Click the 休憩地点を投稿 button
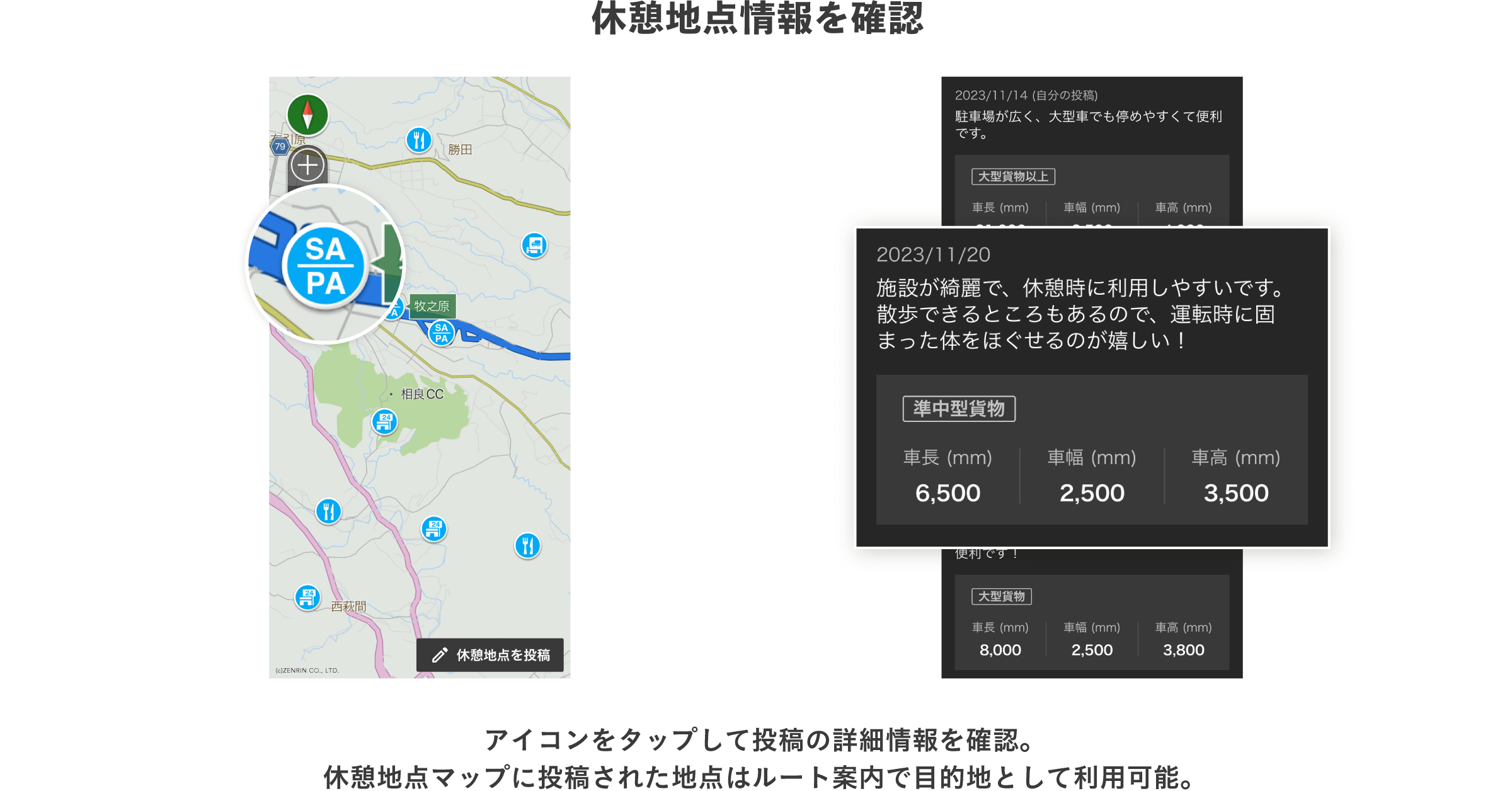This screenshot has height=791, width=1512. 490,655
